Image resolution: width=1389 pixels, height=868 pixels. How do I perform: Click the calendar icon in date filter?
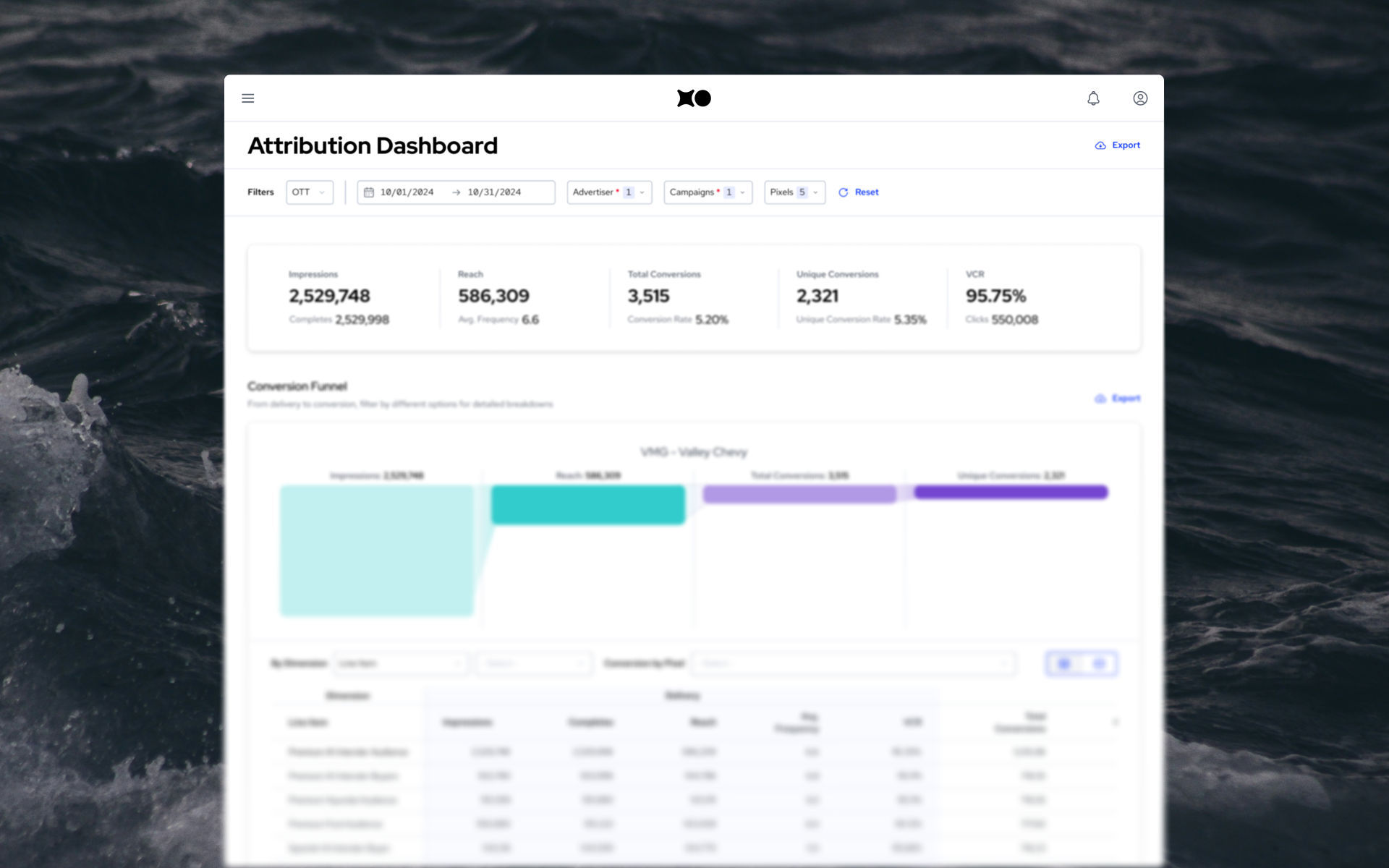pyautogui.click(x=369, y=192)
